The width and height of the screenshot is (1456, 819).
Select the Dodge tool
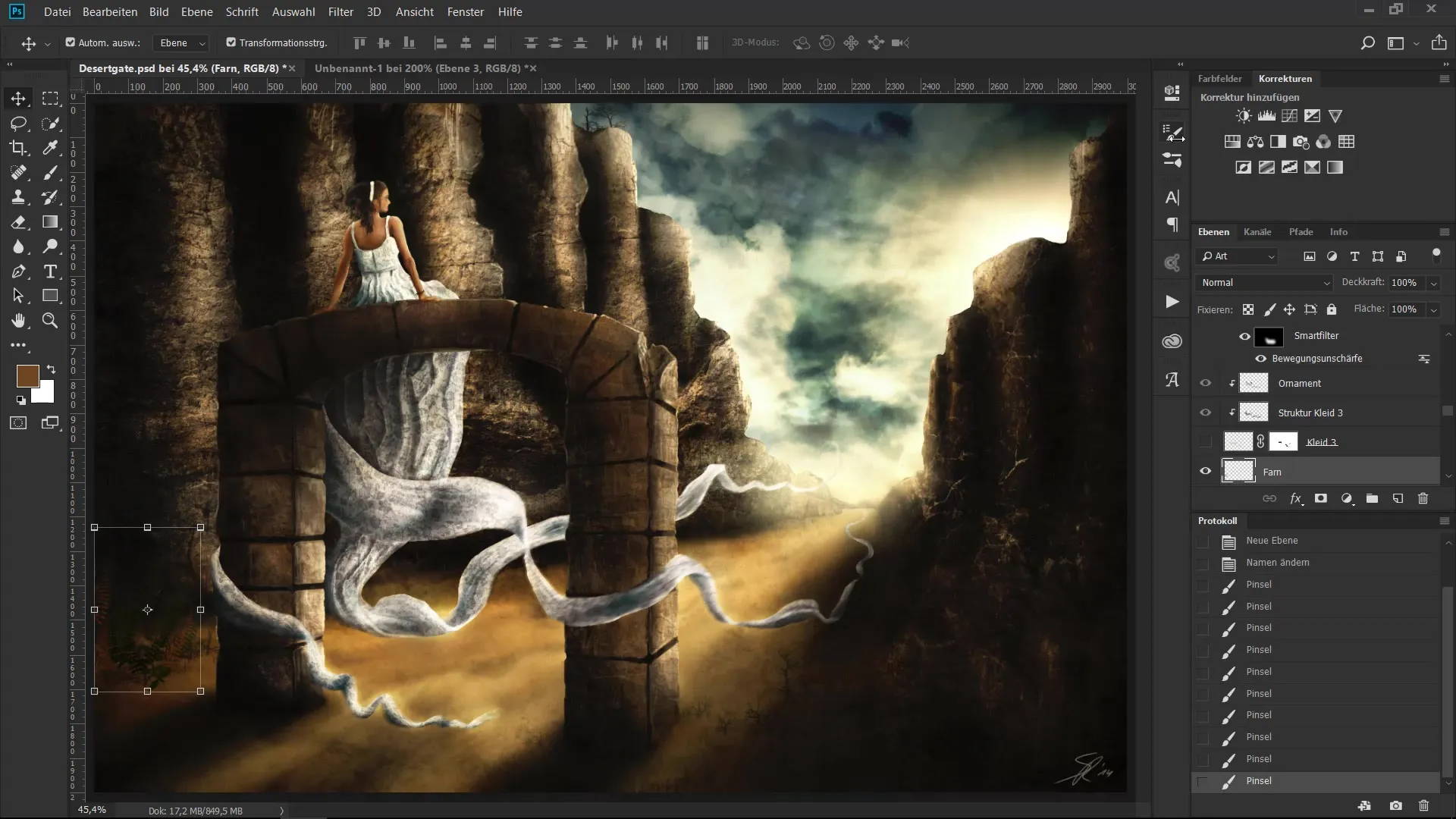click(50, 246)
